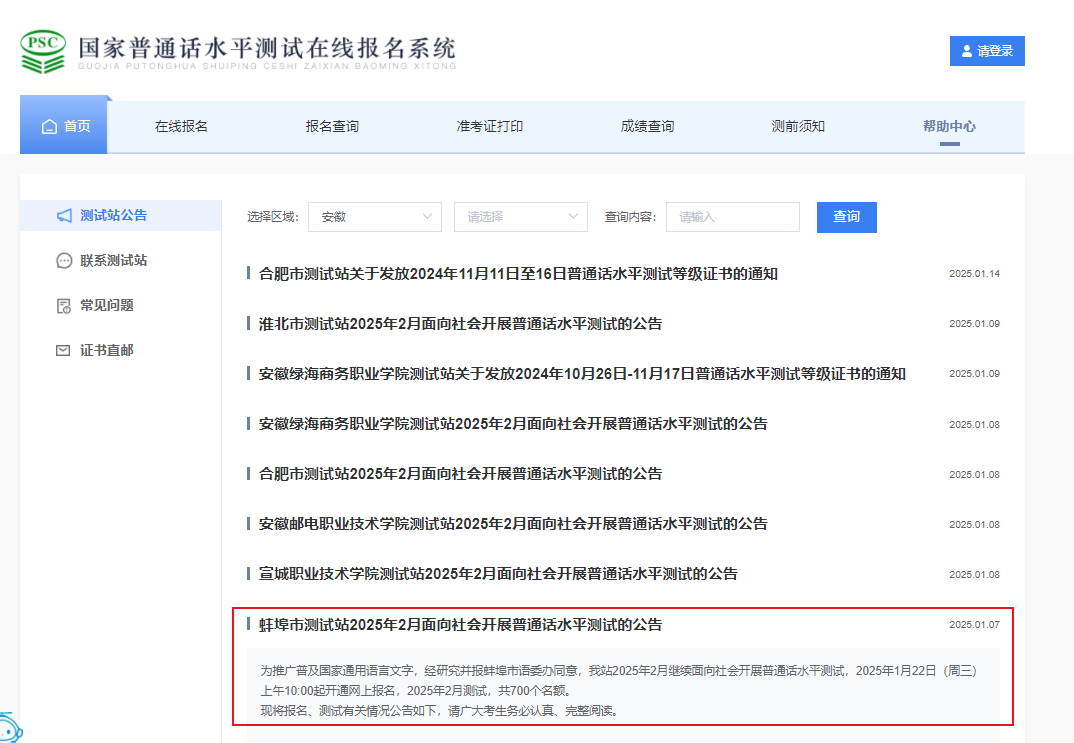Open 安徽绿海商务职业学院2025年2月测试公告
The image size is (1074, 743).
tap(513, 424)
